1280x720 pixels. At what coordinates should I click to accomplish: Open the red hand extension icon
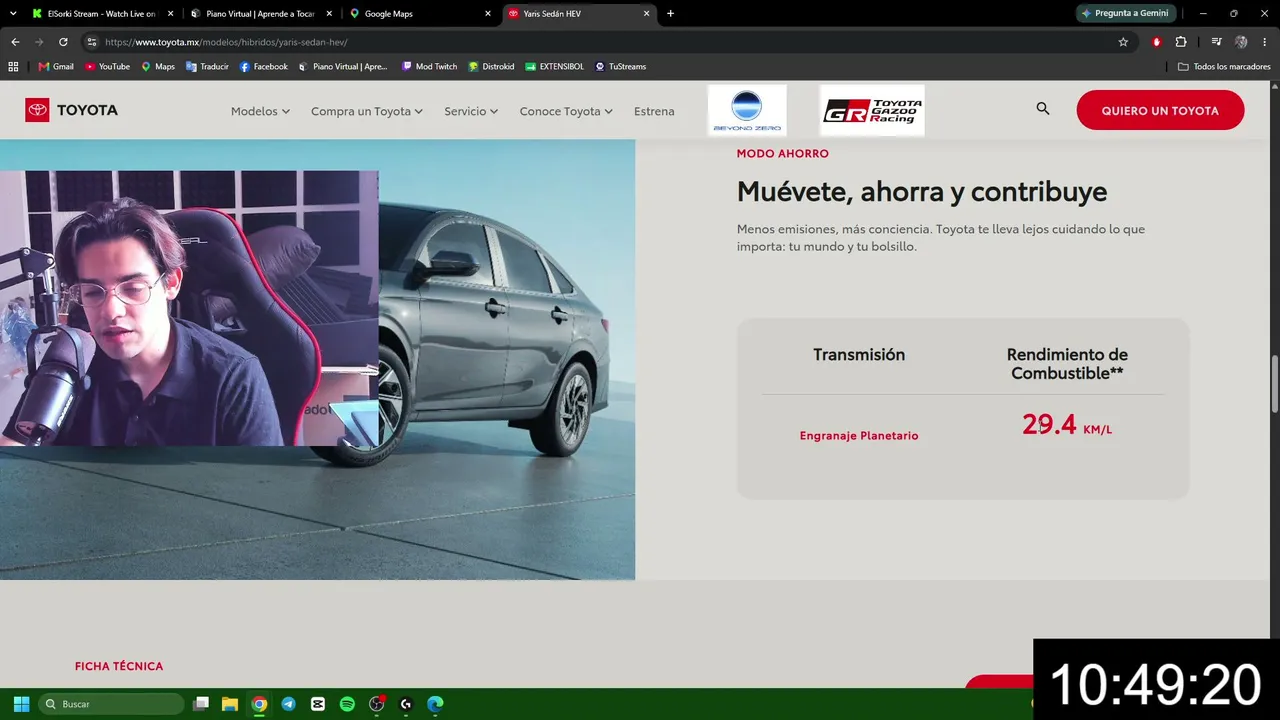1157,42
